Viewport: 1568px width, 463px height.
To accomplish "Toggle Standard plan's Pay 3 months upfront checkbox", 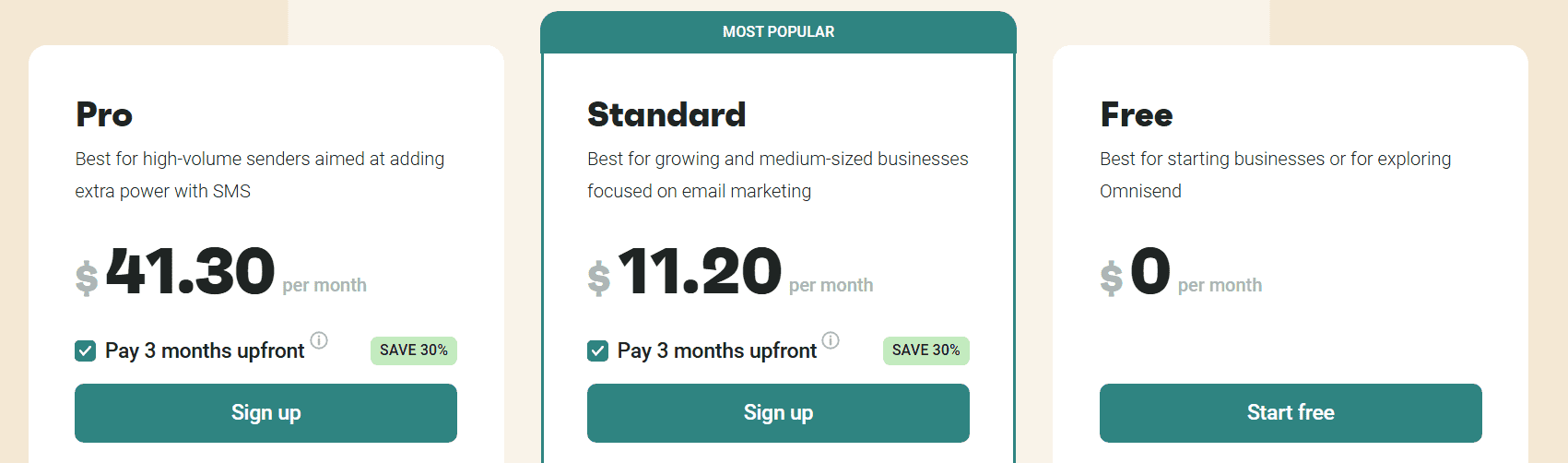I will 597,350.
